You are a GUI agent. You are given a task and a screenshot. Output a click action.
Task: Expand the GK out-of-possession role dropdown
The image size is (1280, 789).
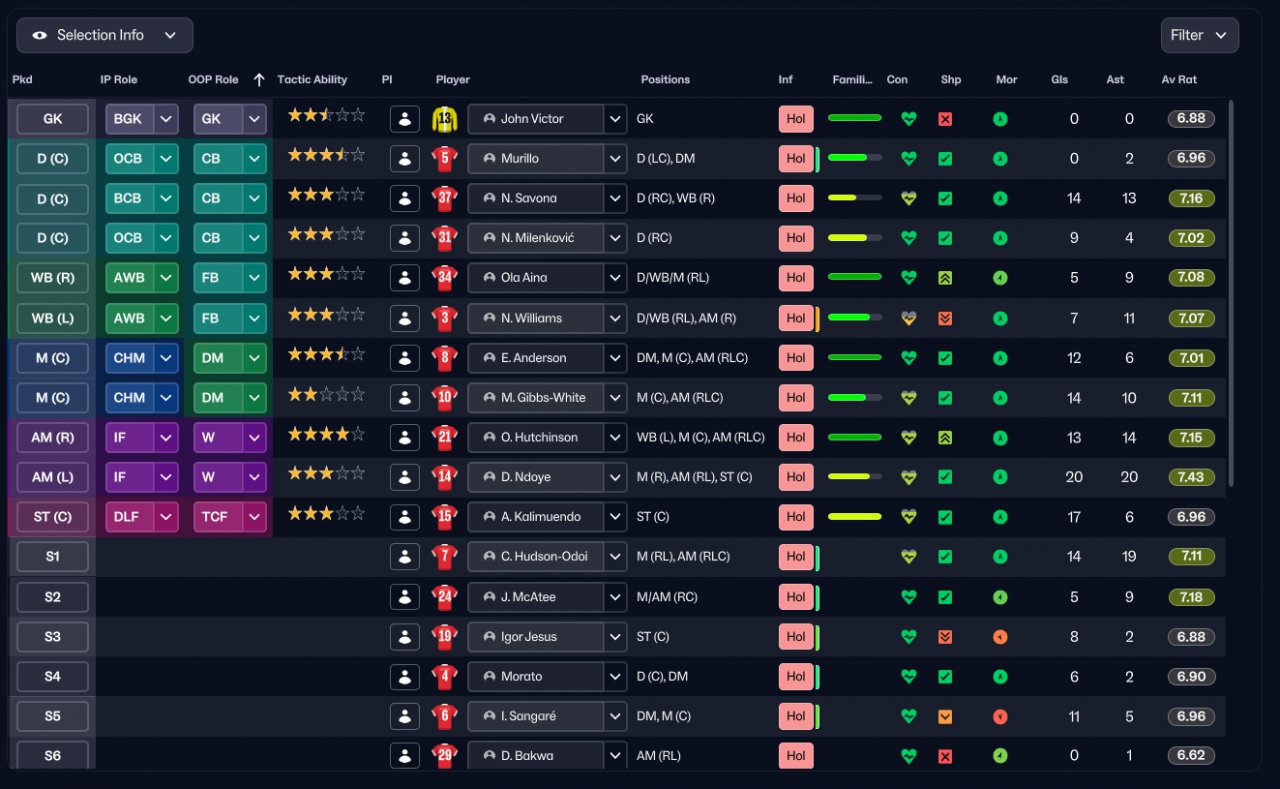(x=254, y=119)
